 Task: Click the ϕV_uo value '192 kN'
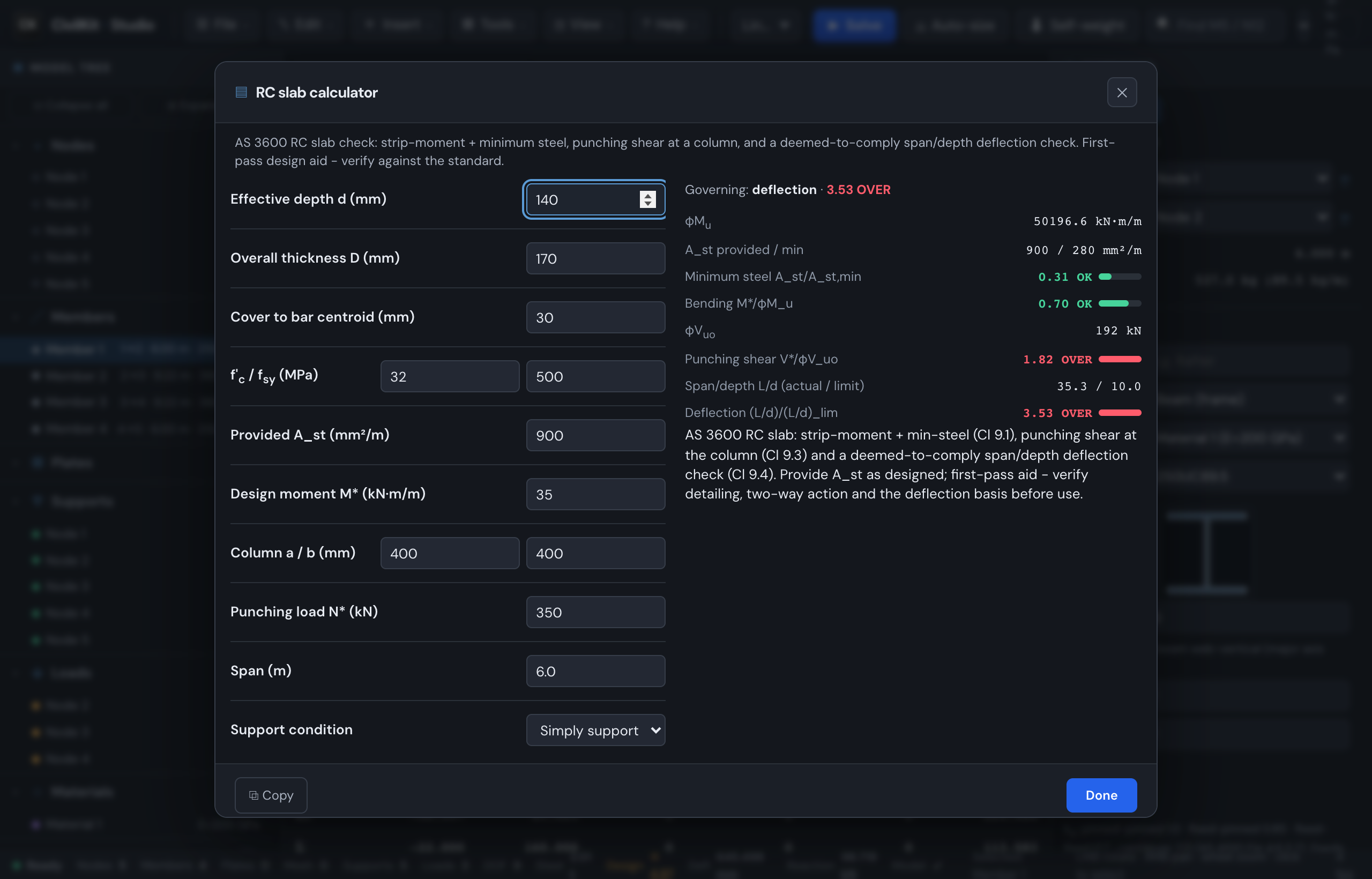pyautogui.click(x=1118, y=331)
